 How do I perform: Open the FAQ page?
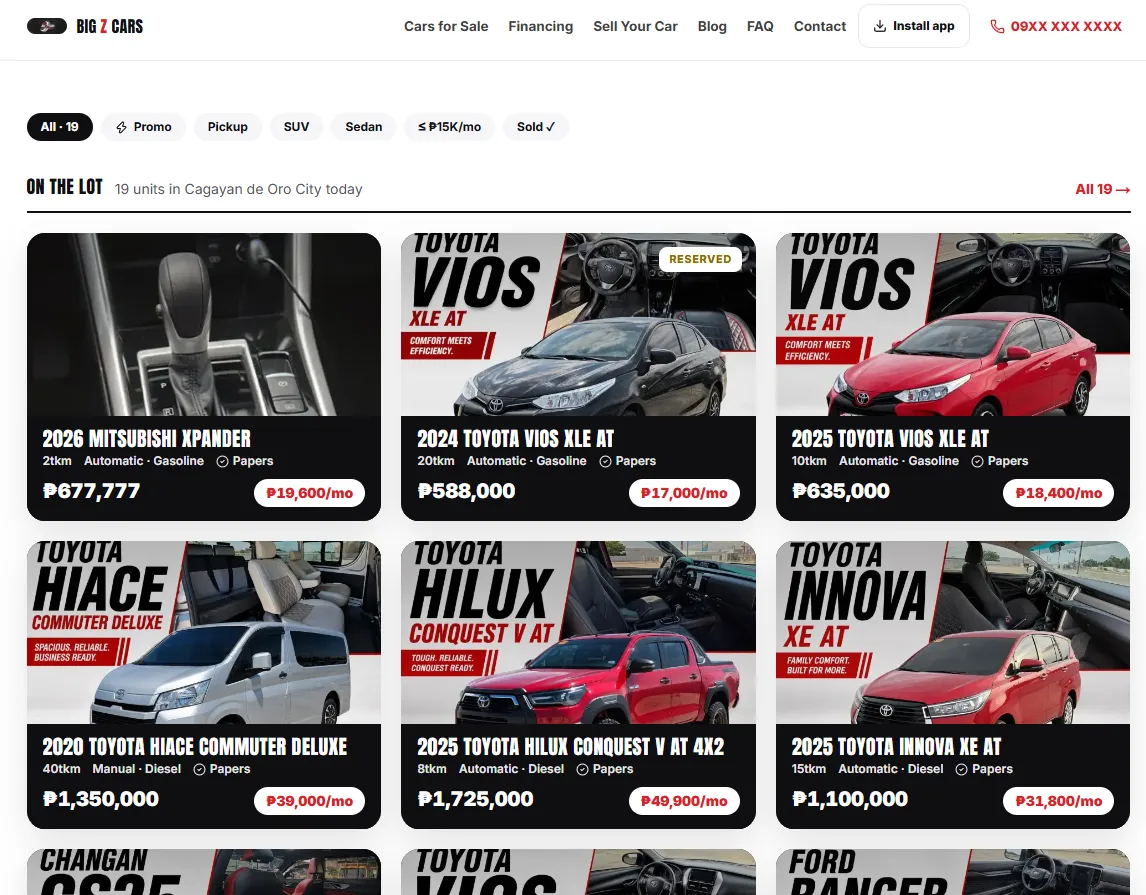point(760,26)
